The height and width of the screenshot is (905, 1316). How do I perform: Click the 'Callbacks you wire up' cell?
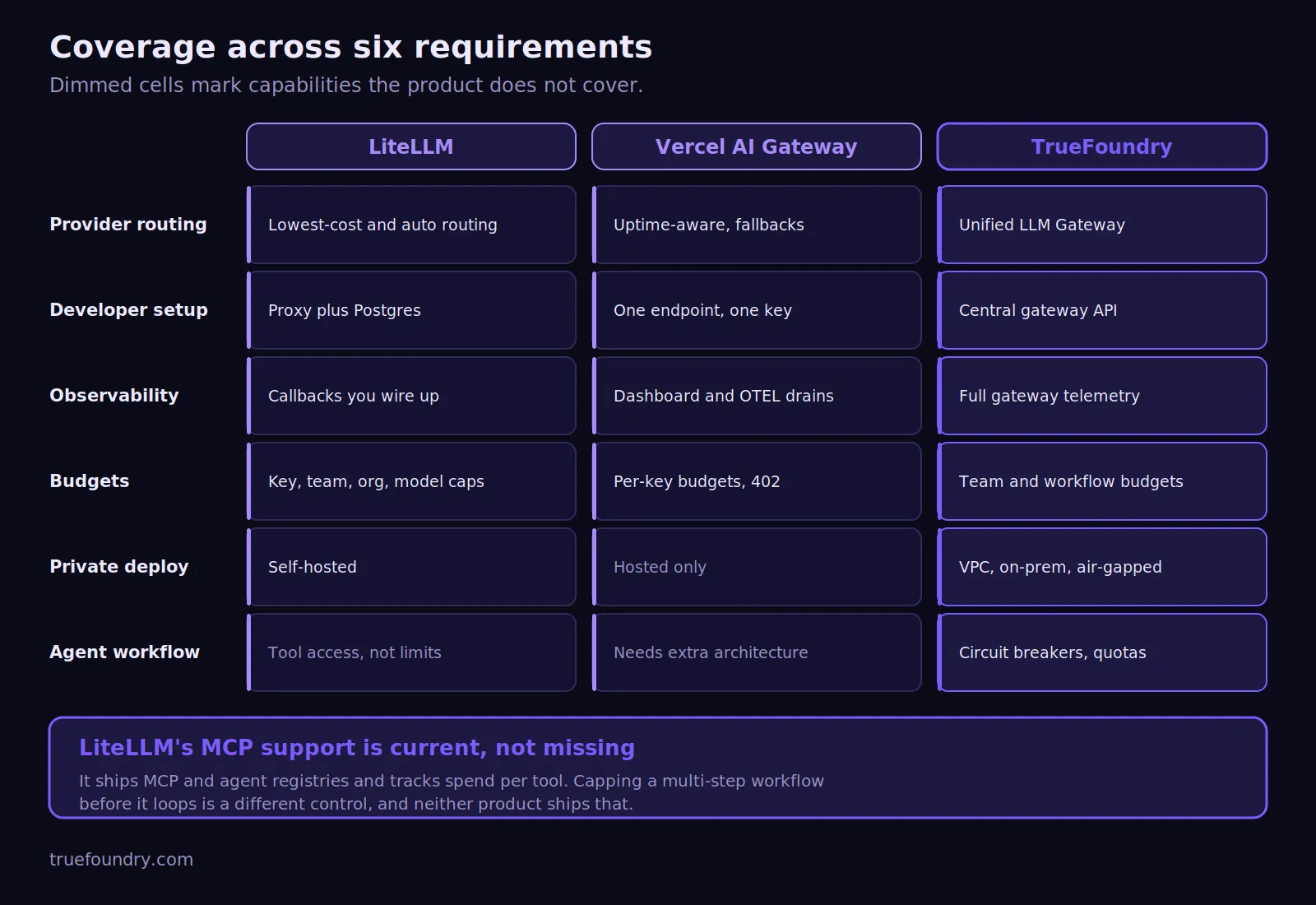411,396
